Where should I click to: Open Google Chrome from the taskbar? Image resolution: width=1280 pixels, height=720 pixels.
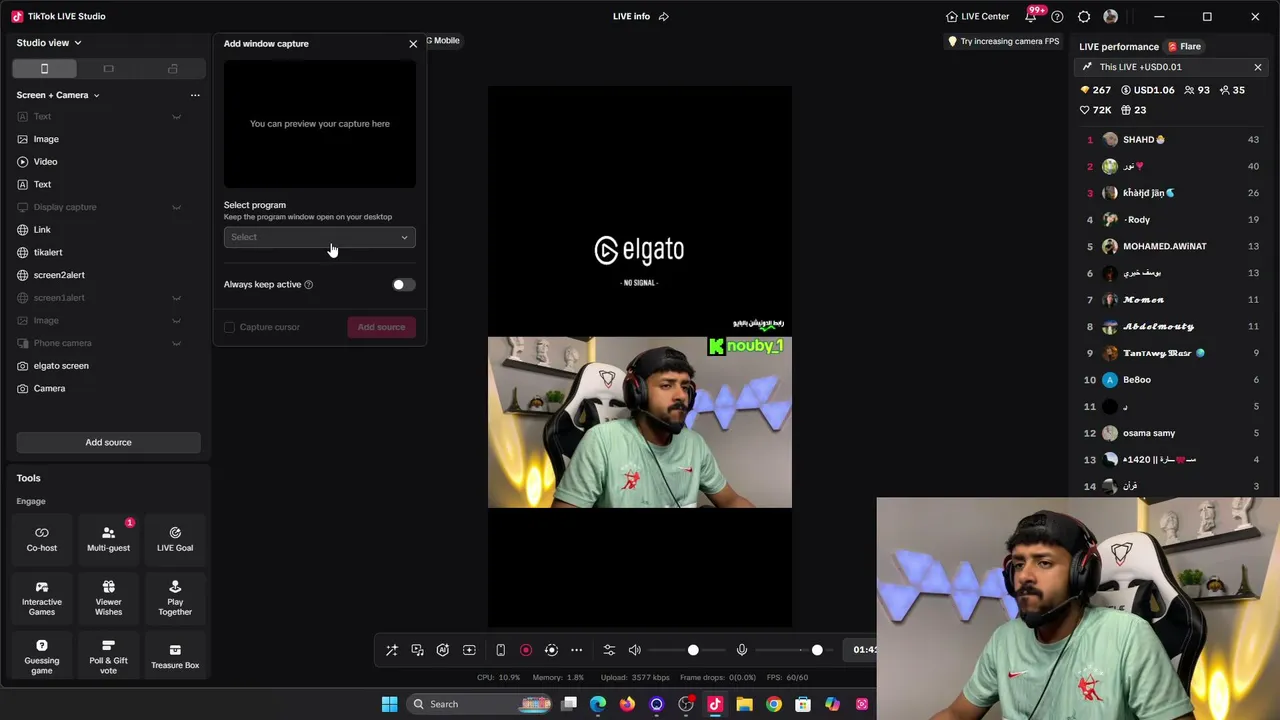774,704
